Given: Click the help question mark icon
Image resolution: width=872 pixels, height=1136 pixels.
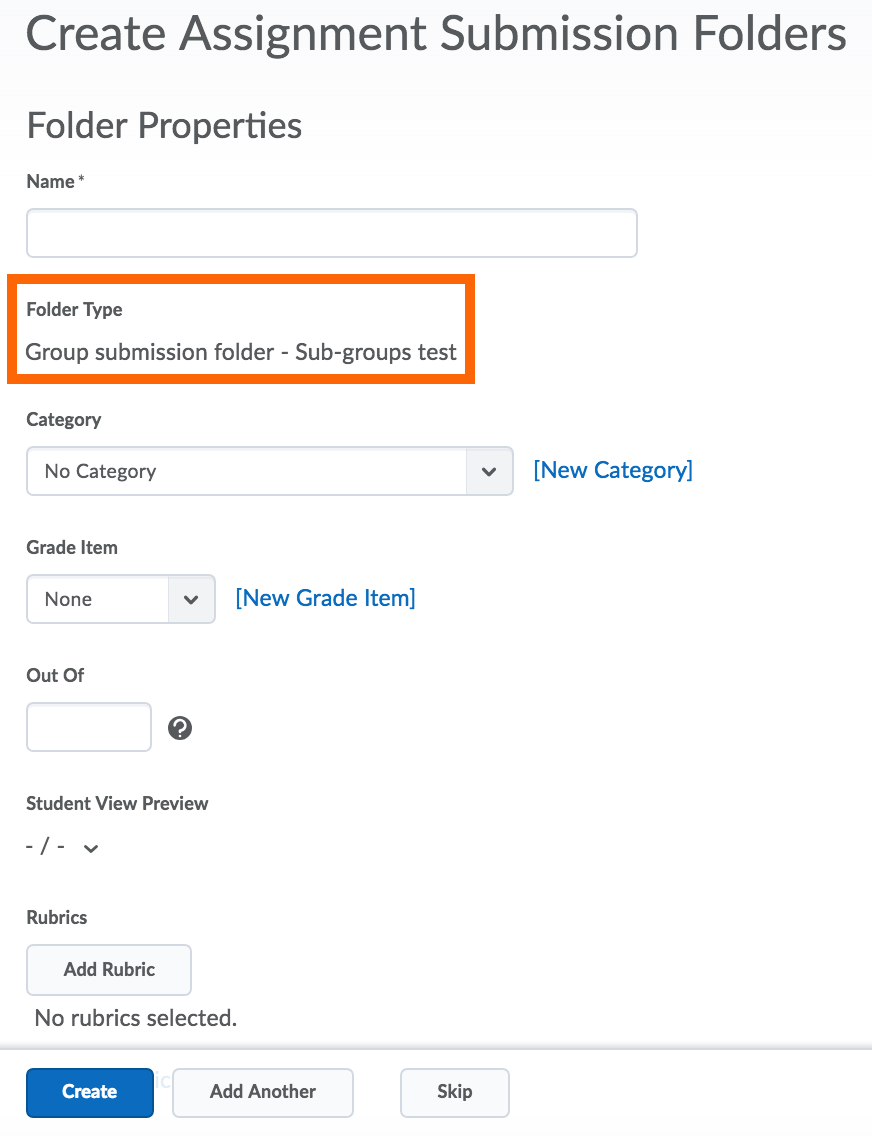Looking at the screenshot, I should [180, 728].
